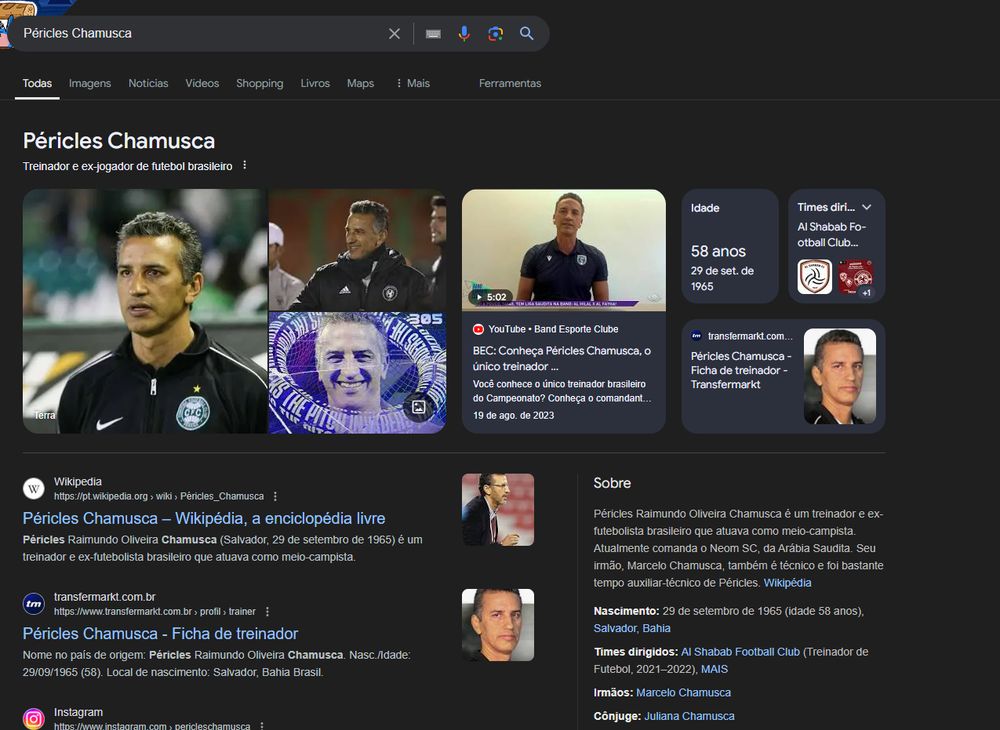
Task: Clear the search query with the X icon
Action: 394,34
